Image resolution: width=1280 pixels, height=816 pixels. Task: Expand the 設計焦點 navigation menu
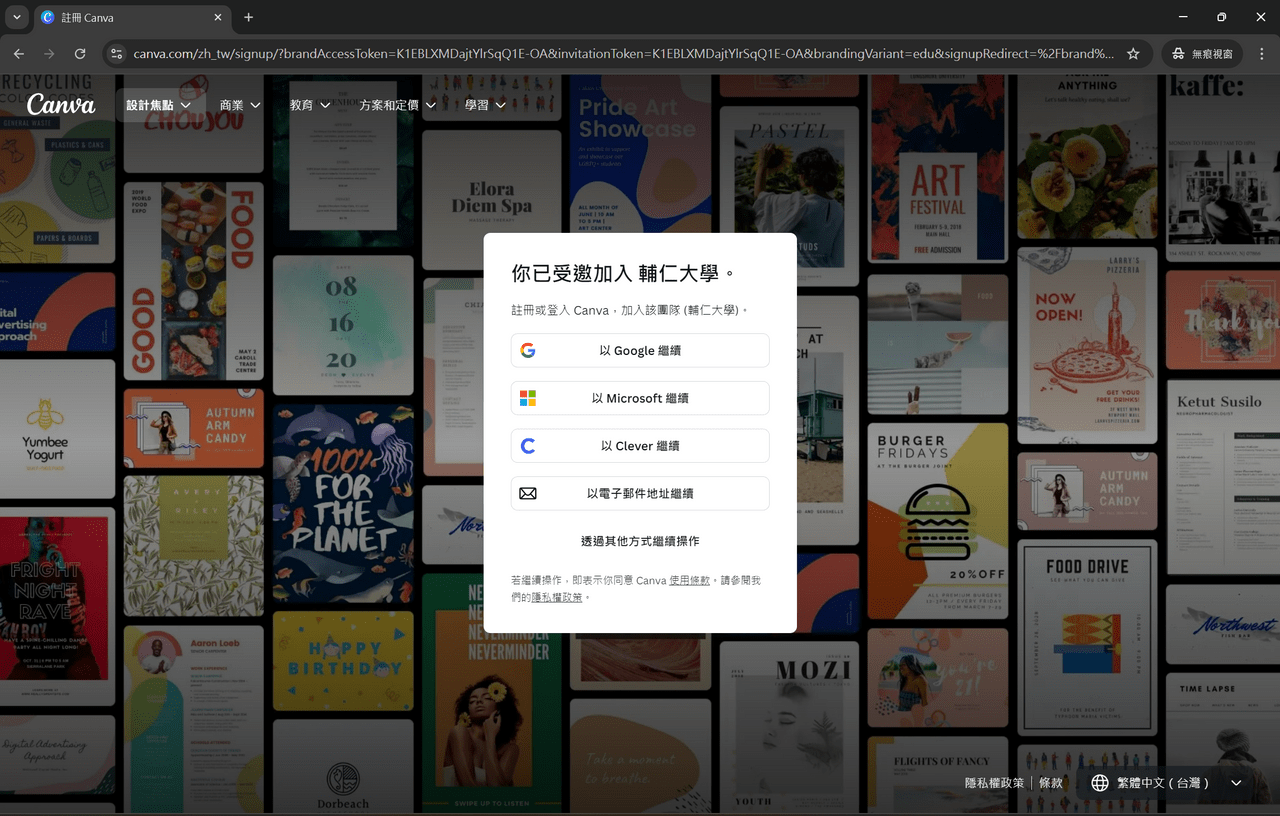(158, 104)
